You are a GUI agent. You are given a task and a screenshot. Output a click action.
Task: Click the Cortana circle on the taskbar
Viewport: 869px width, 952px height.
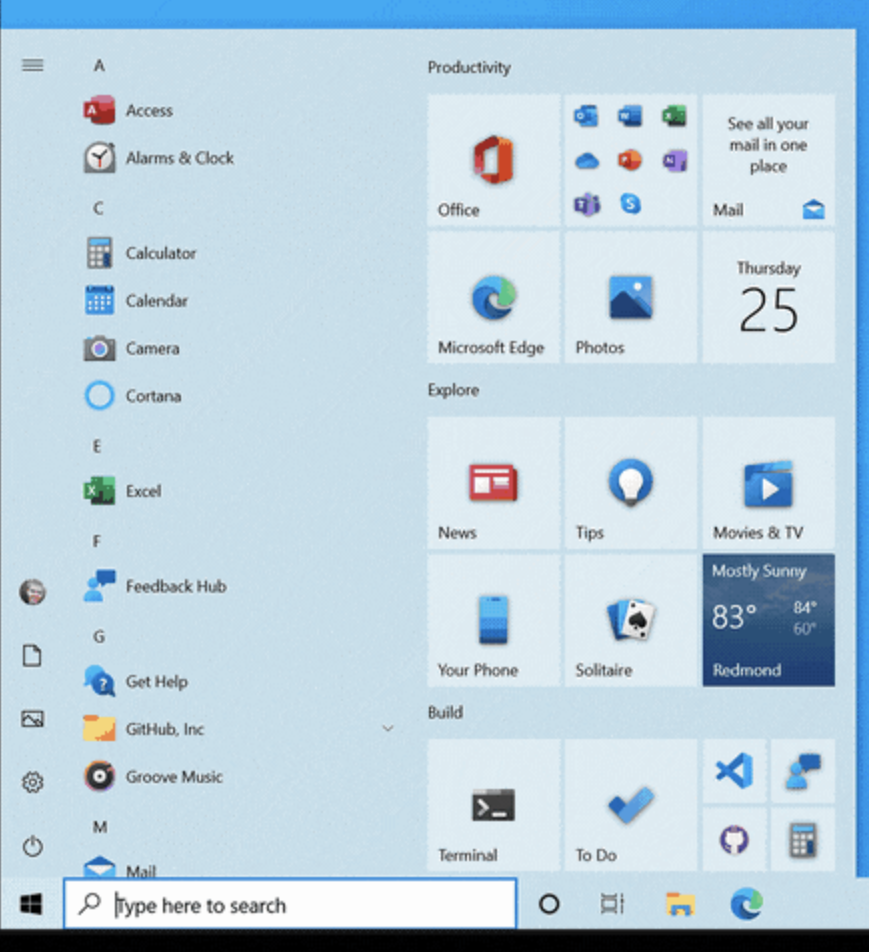tap(549, 904)
